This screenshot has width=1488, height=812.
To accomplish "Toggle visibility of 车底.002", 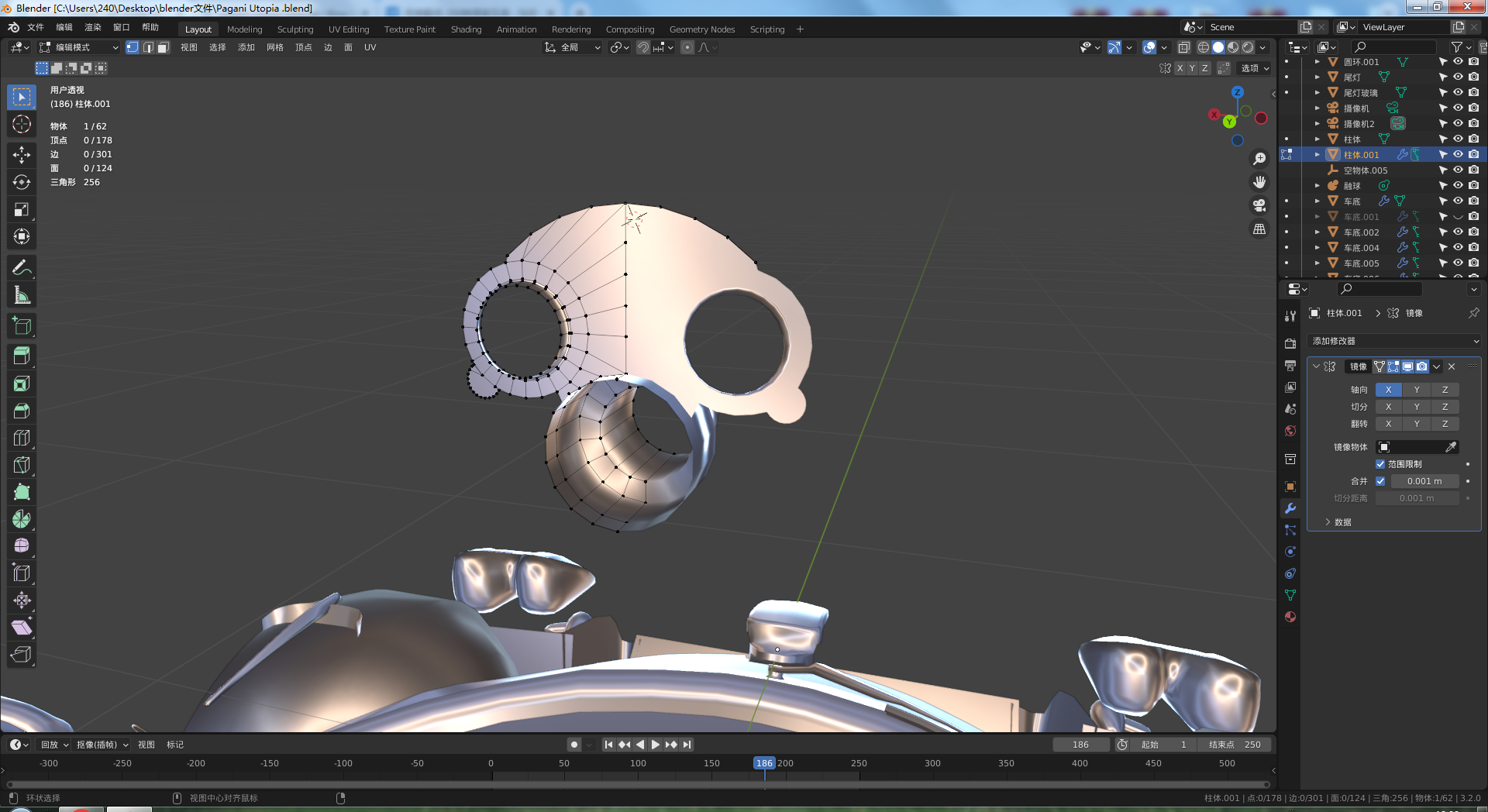I will coord(1458,232).
